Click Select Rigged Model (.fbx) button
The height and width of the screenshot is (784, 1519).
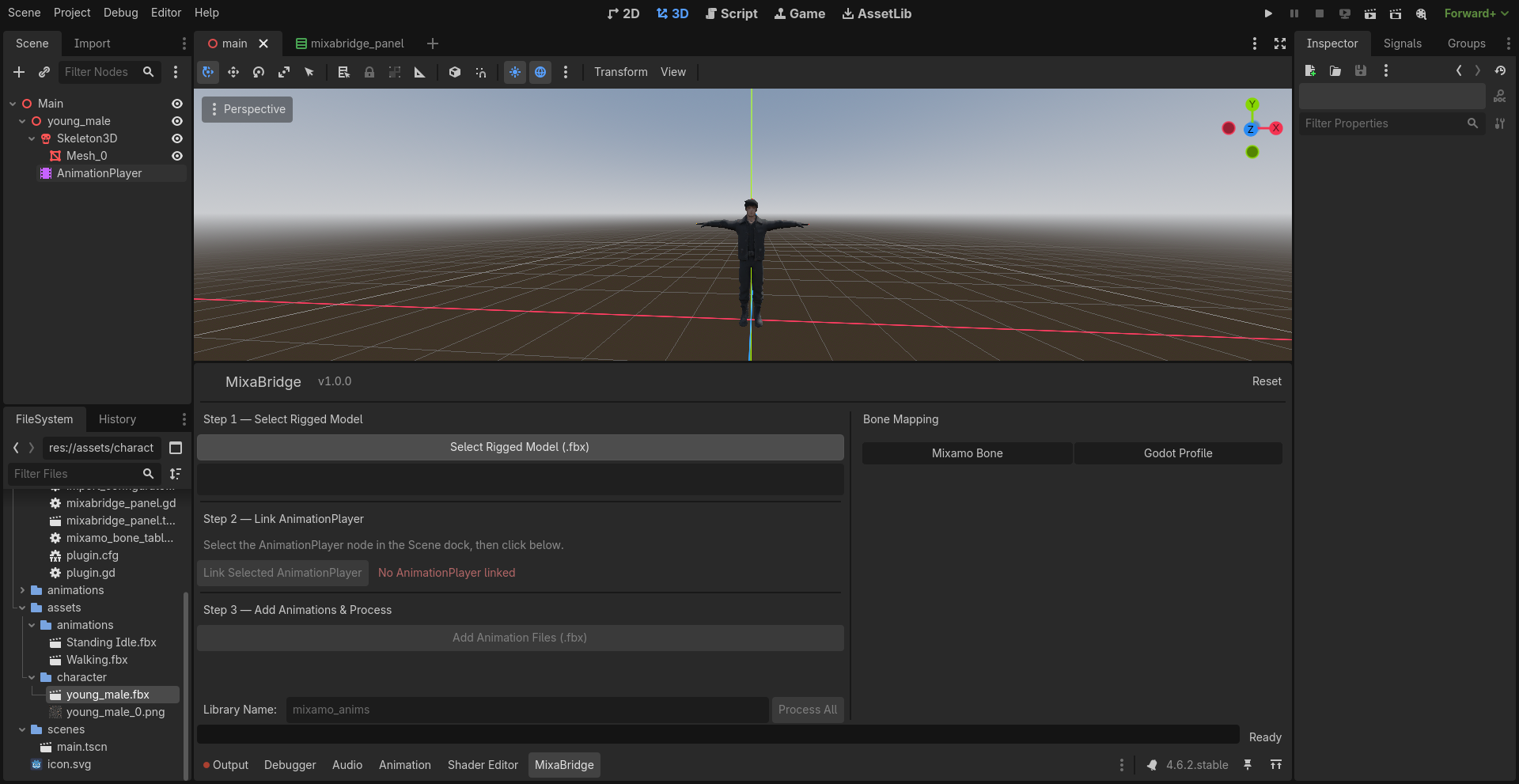(520, 447)
